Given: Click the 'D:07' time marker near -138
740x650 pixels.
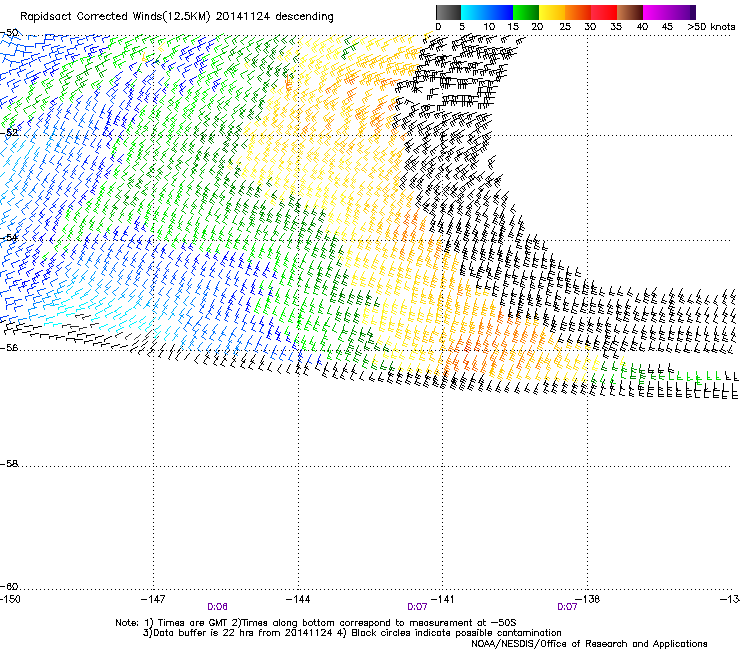Looking at the screenshot, I should [x=567, y=607].
